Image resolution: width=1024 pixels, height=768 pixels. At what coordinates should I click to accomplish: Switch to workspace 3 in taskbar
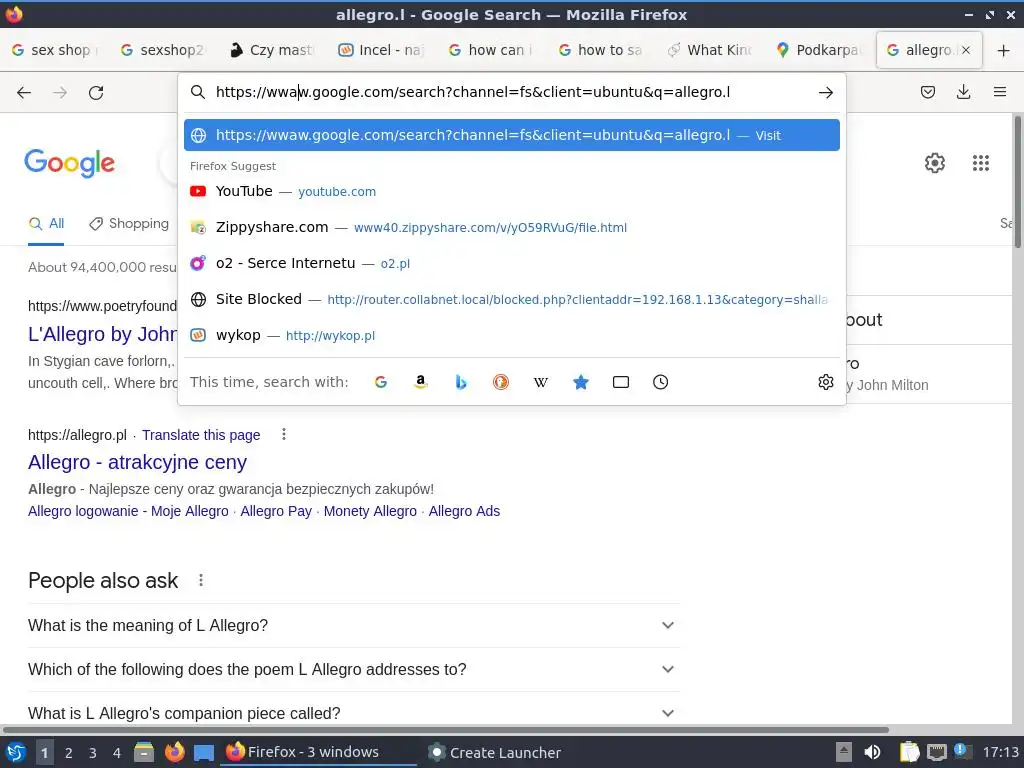(93, 753)
